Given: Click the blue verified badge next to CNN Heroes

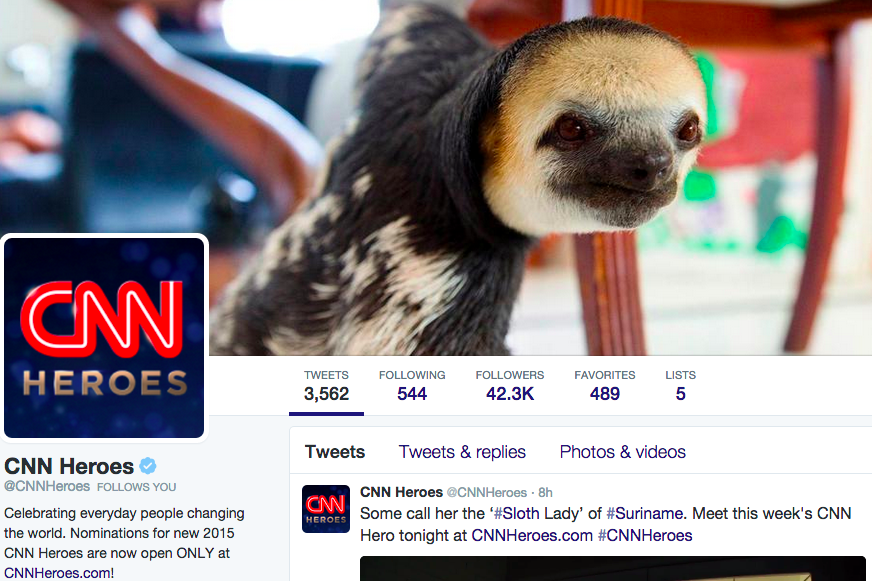Looking at the screenshot, I should (148, 465).
